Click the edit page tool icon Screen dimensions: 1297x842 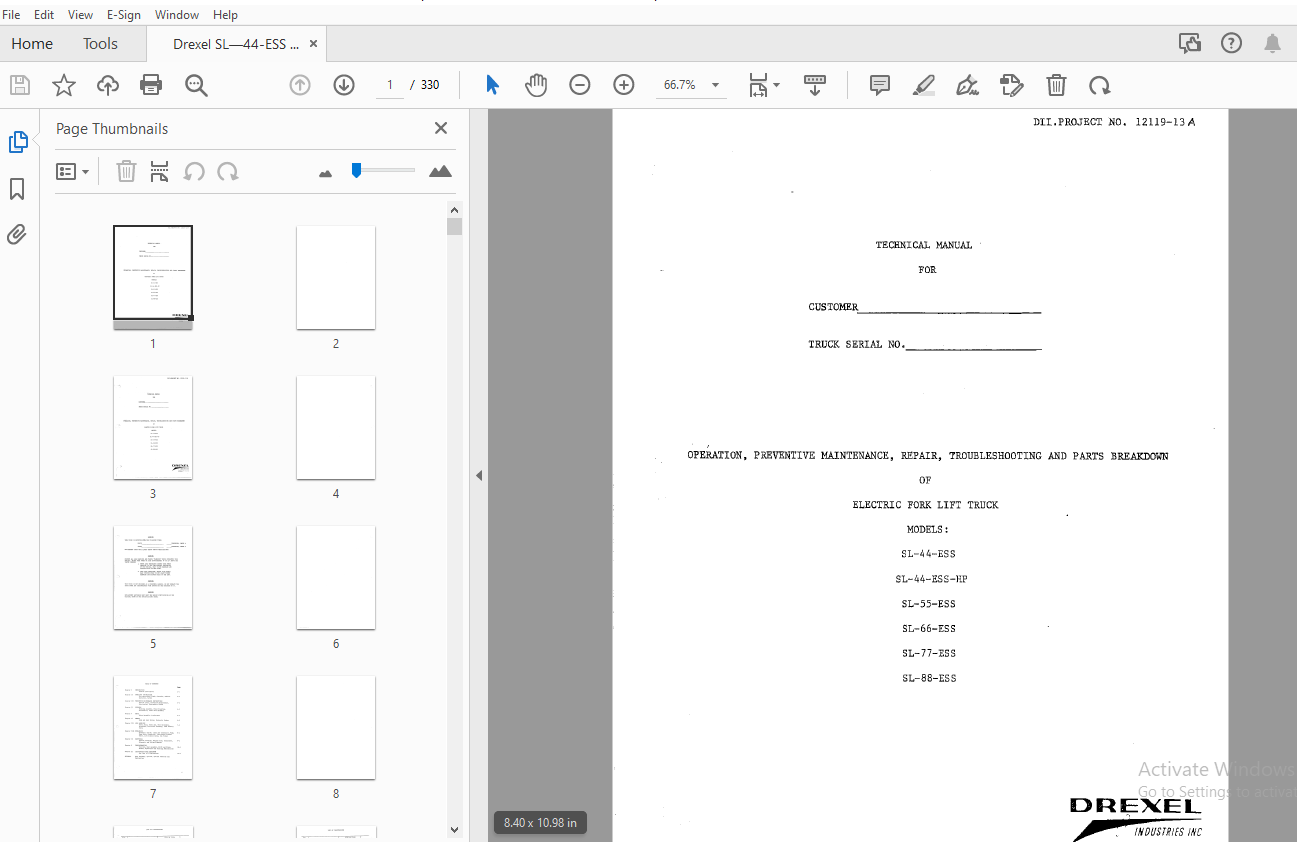tap(1012, 85)
